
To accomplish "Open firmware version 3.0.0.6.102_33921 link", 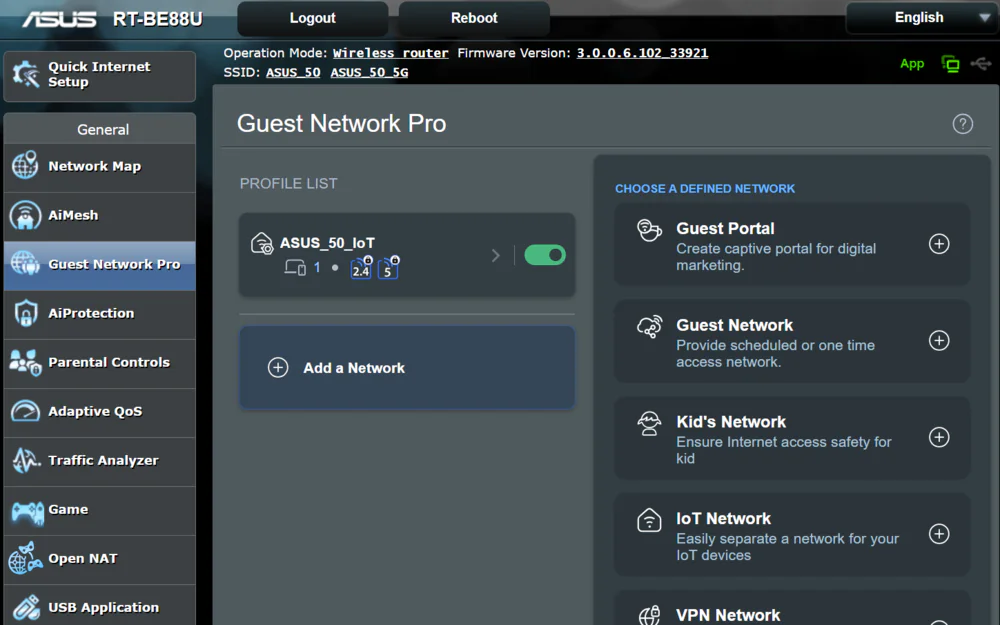I will [x=642, y=53].
